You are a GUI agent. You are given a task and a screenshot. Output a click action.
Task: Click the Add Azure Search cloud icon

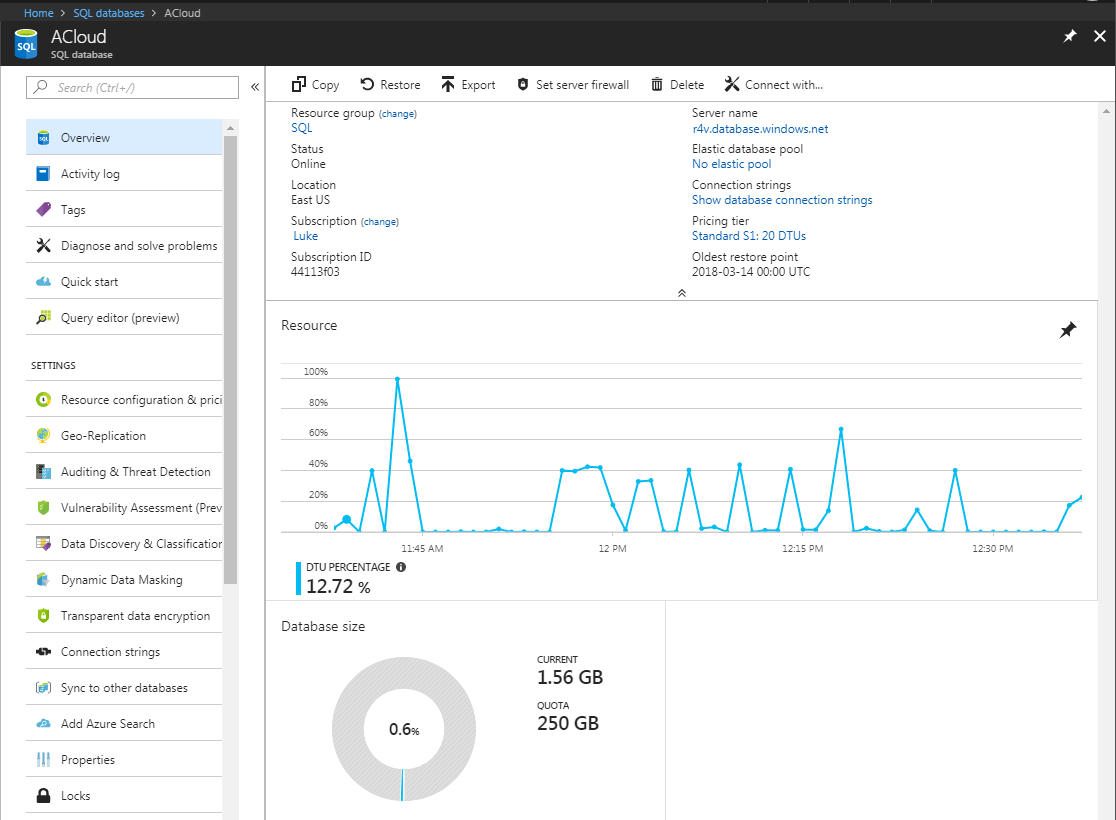(43, 723)
